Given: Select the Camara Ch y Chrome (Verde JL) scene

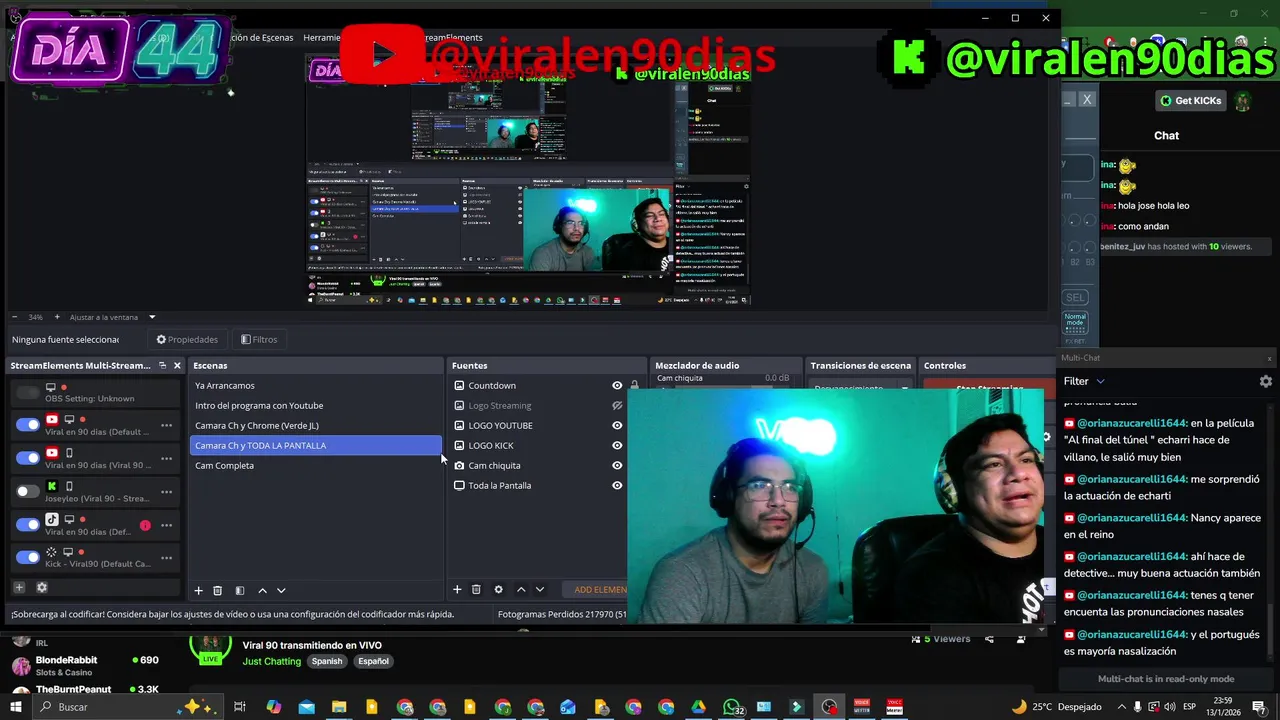Looking at the screenshot, I should point(315,425).
